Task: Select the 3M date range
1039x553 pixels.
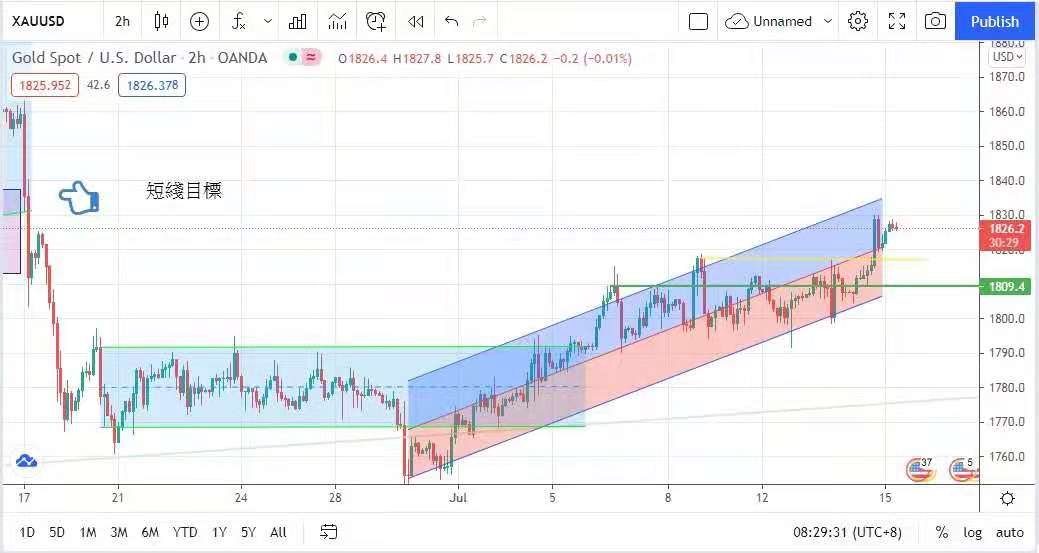Action: click(x=119, y=532)
